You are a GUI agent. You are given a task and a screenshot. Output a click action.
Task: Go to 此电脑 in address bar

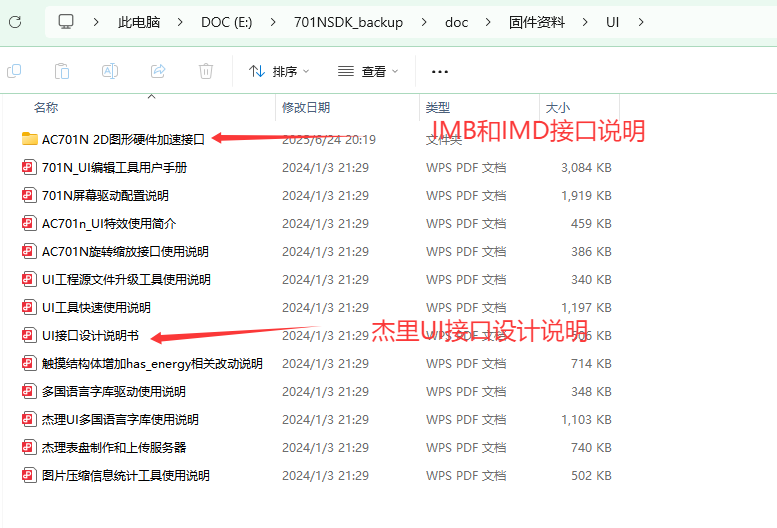139,22
